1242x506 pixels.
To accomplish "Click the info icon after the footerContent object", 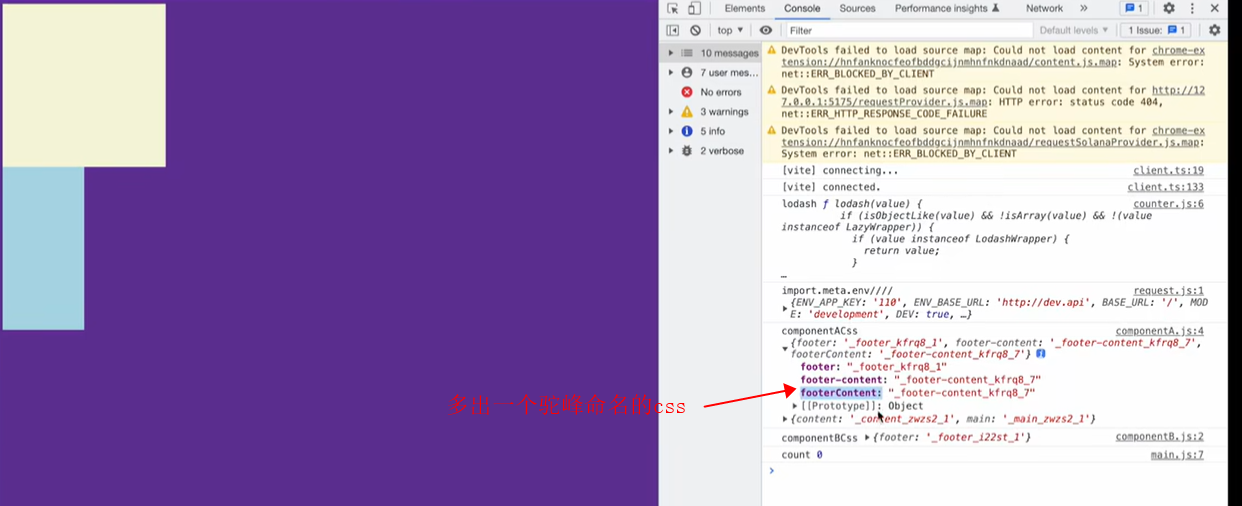I will [1041, 354].
